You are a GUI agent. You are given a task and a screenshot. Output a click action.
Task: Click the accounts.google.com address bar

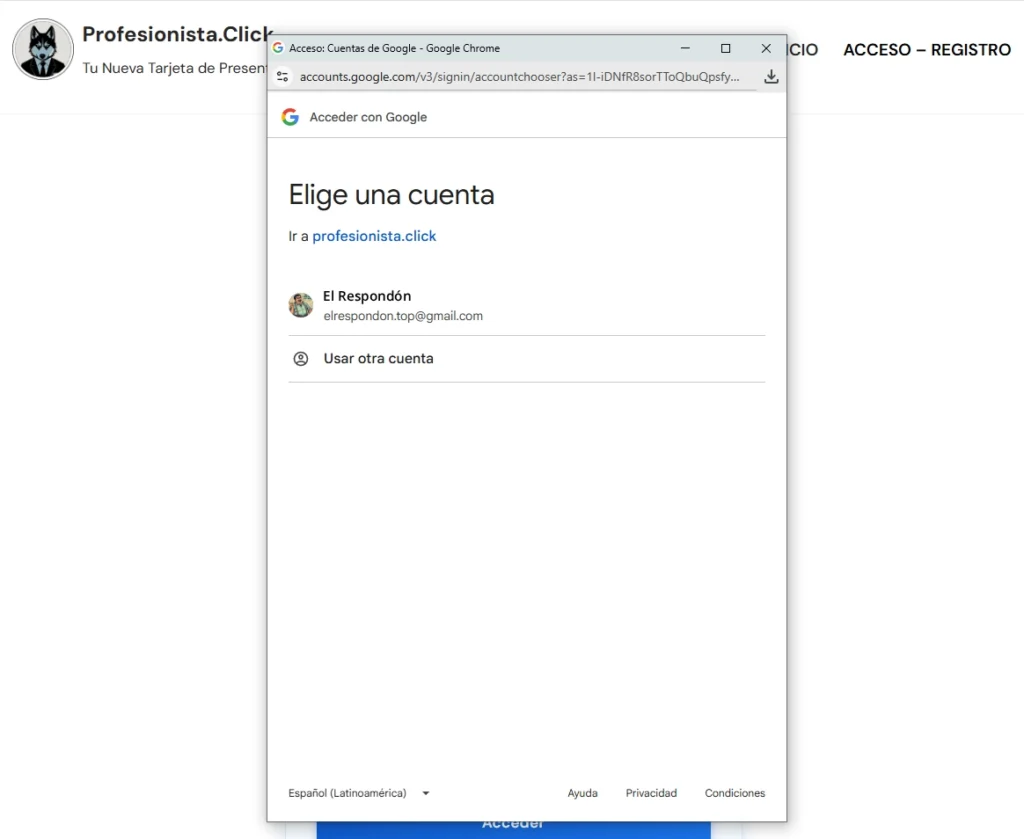pyautogui.click(x=520, y=77)
